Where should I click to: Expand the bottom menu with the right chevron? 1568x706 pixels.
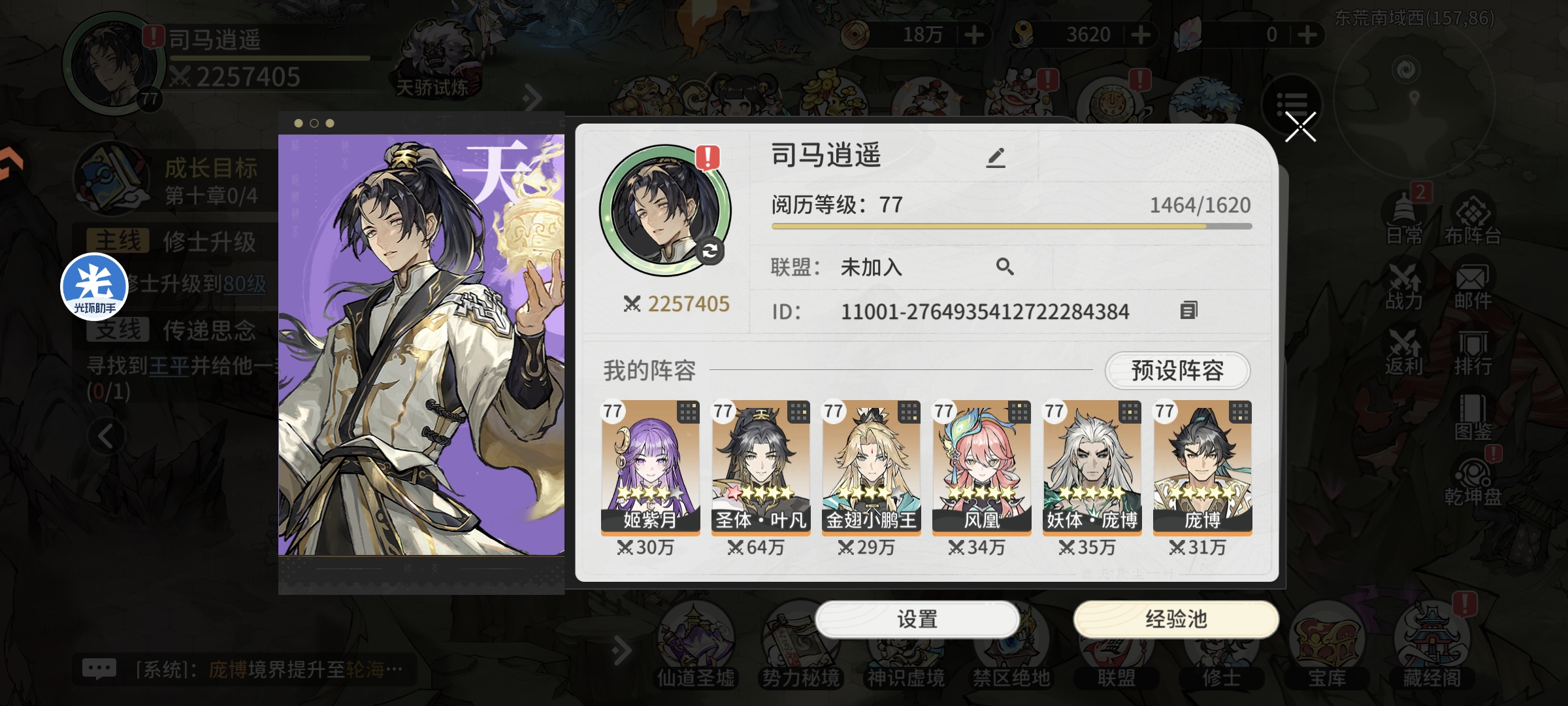click(x=621, y=650)
